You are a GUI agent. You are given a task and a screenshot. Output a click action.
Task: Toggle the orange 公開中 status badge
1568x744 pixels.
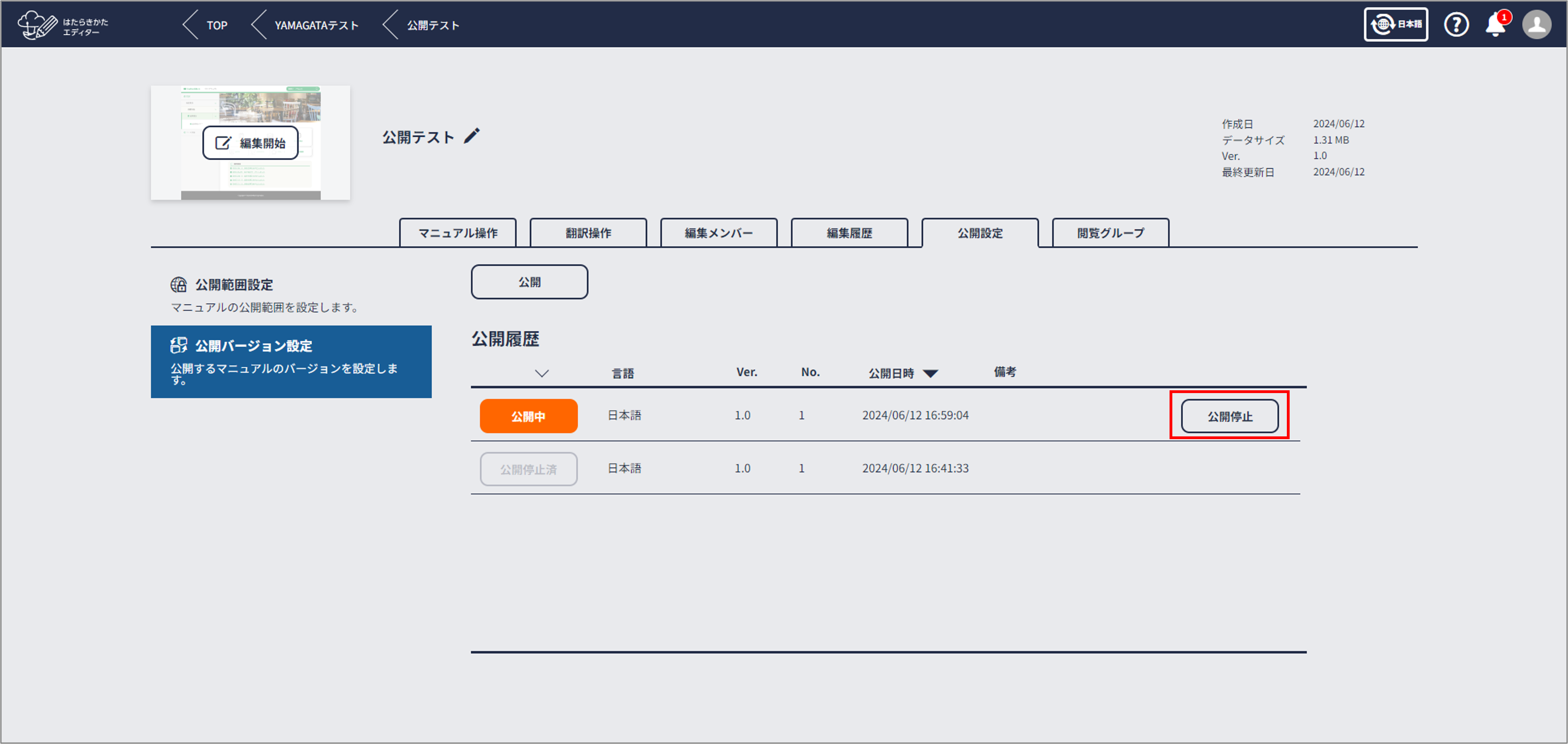click(x=528, y=416)
